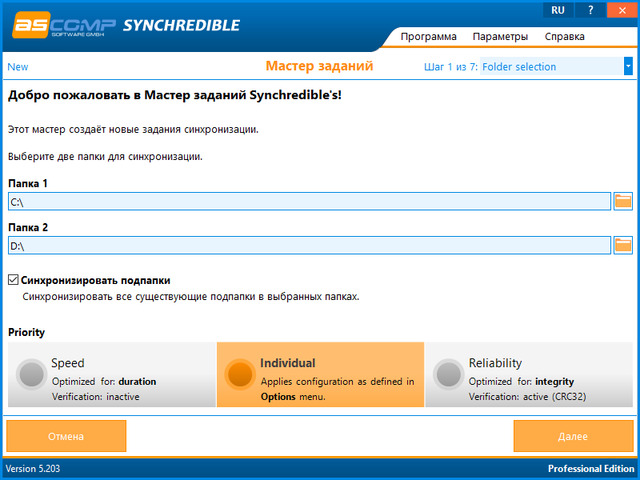
Task: Open the Программа menu
Action: [x=428, y=37]
